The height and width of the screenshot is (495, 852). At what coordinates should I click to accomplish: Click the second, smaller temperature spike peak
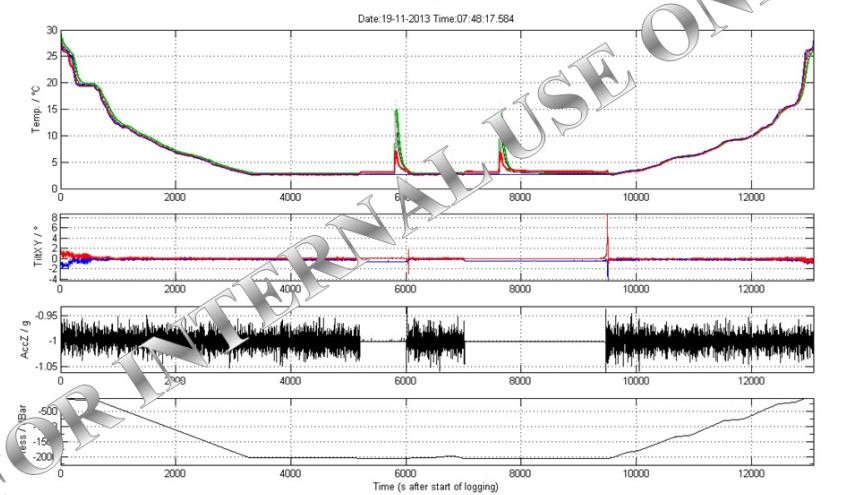[x=500, y=141]
